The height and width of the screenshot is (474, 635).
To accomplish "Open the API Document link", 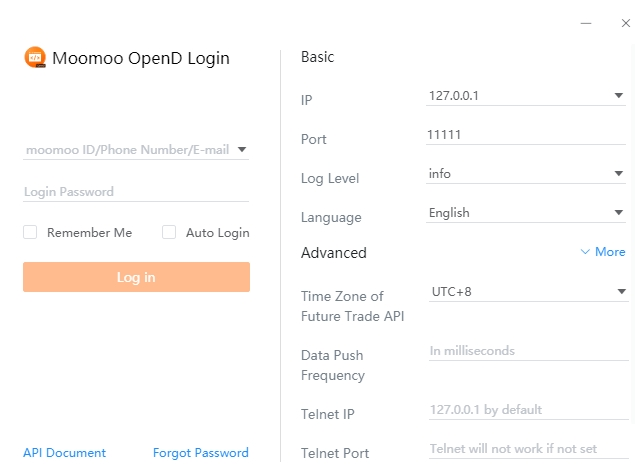I will click(64, 453).
